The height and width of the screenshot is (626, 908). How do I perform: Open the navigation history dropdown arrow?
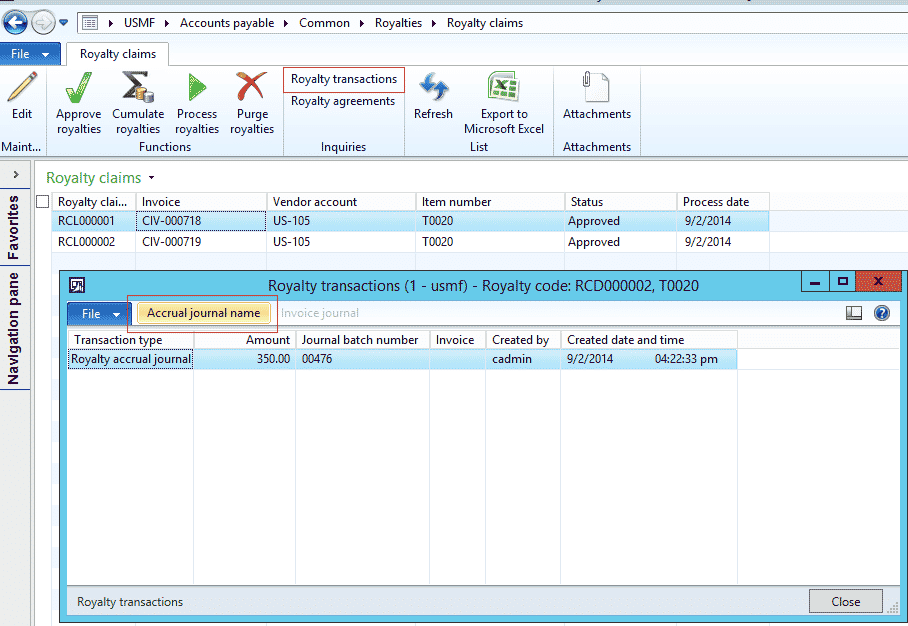tap(64, 23)
